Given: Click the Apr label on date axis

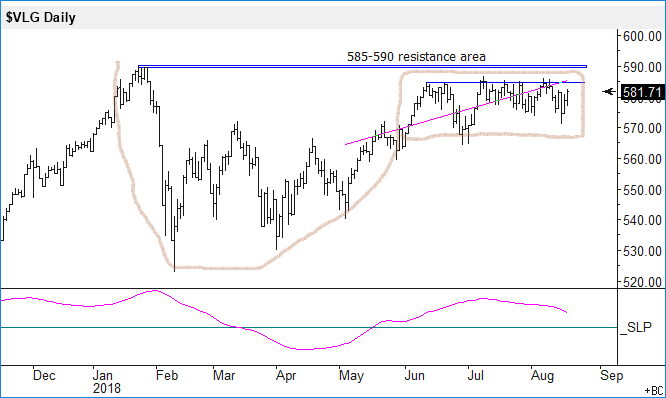Looking at the screenshot, I should click(285, 376).
